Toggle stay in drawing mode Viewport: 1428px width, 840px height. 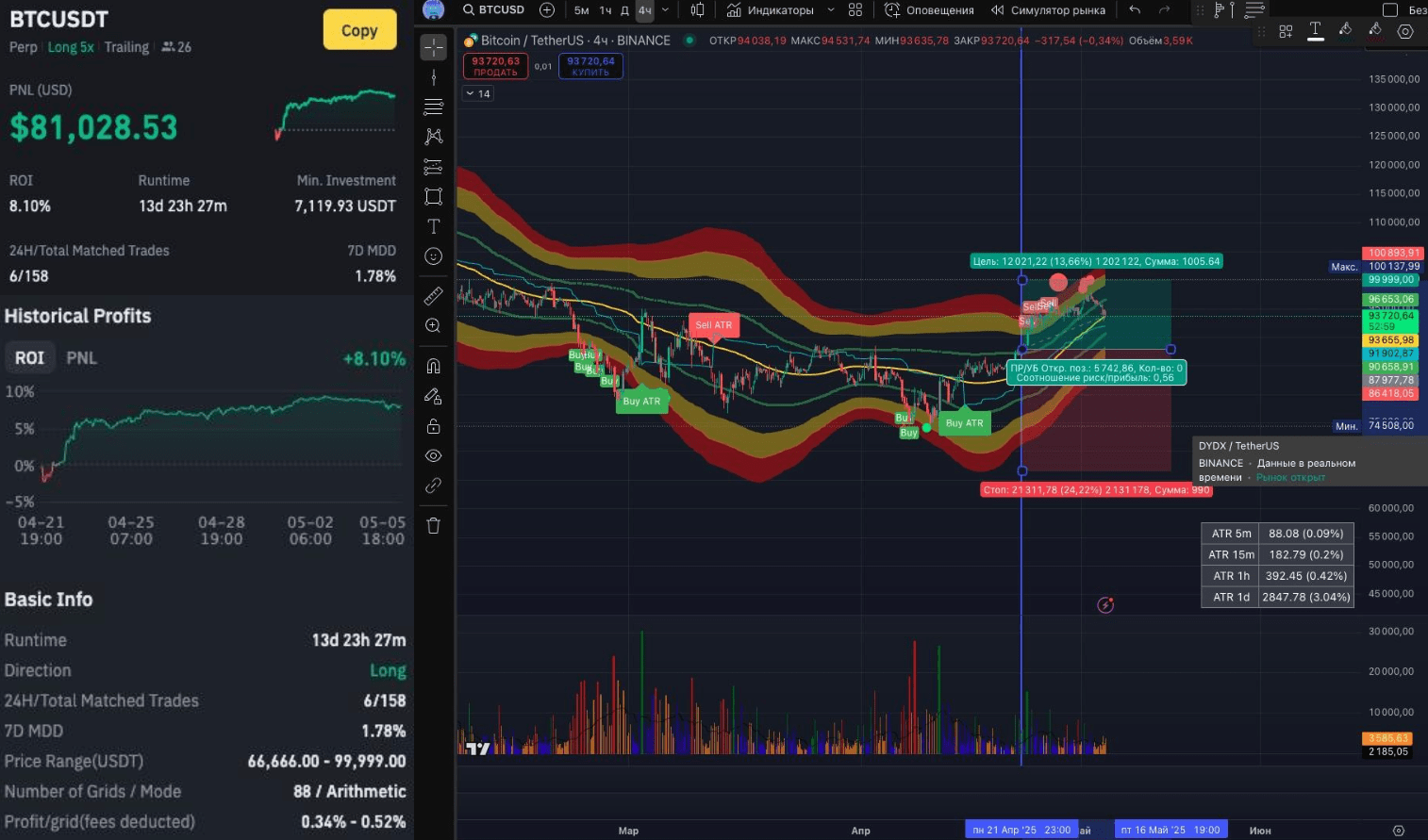pos(433,396)
